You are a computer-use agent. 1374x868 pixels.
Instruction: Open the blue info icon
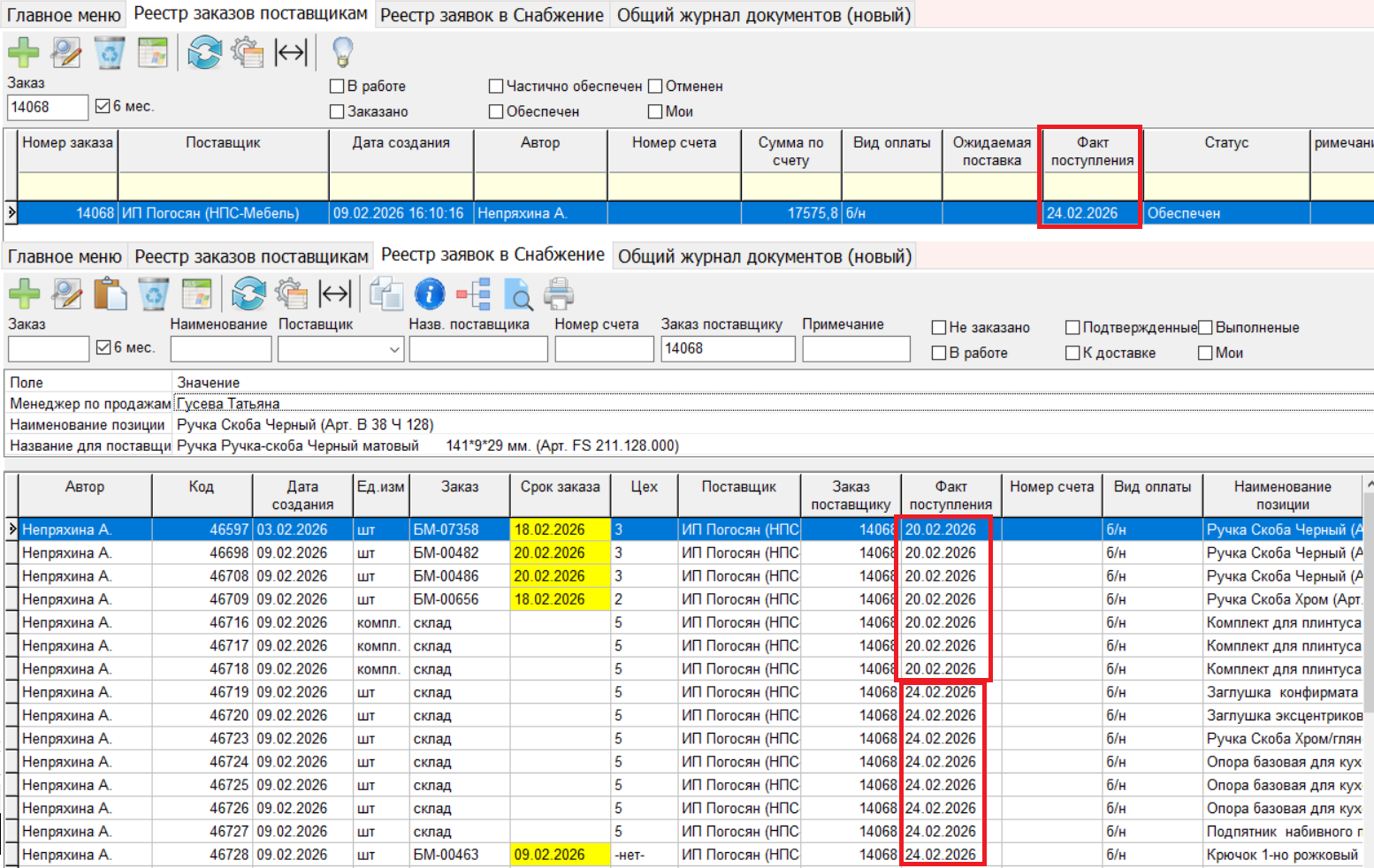pos(430,293)
